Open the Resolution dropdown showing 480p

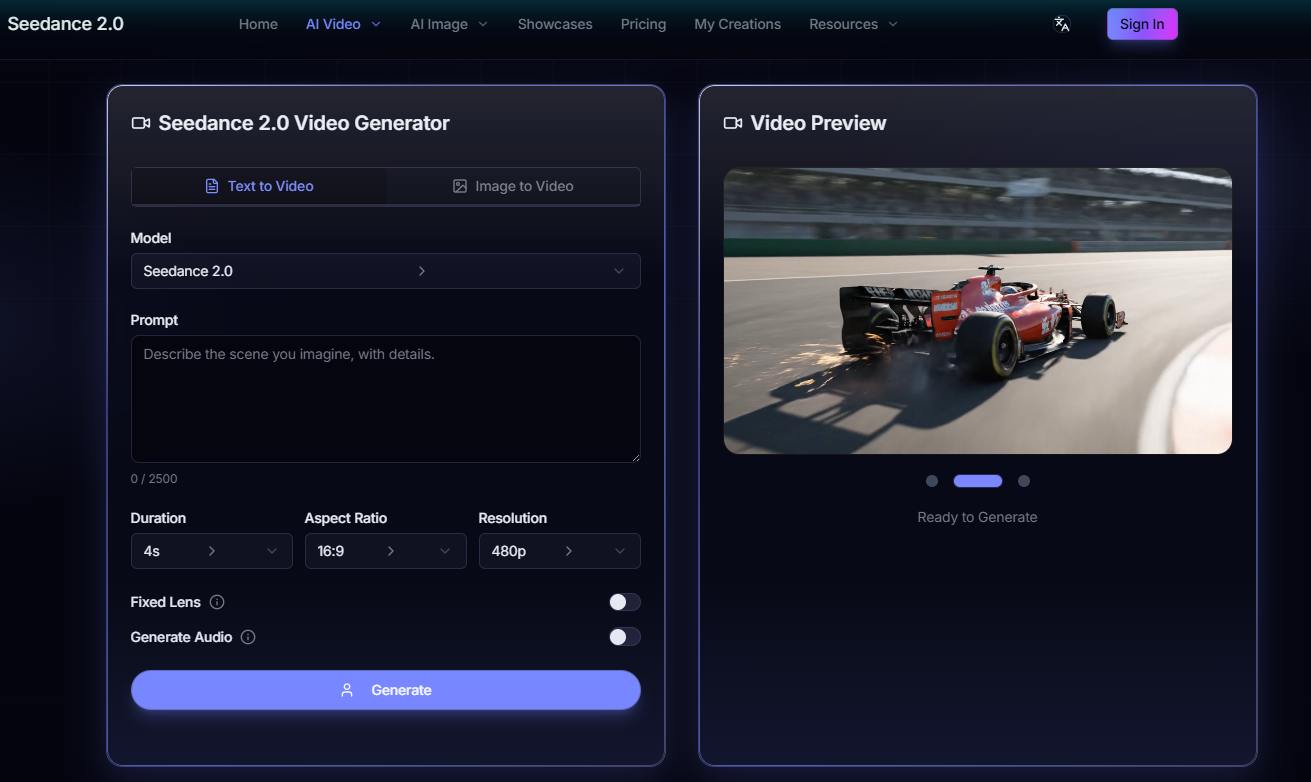(559, 551)
